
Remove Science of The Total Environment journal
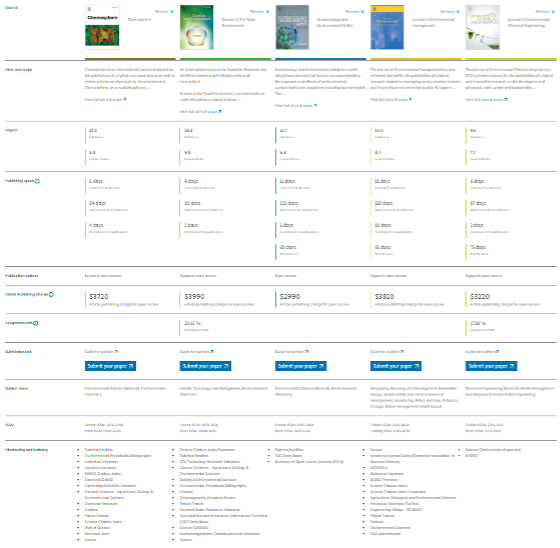coord(260,11)
